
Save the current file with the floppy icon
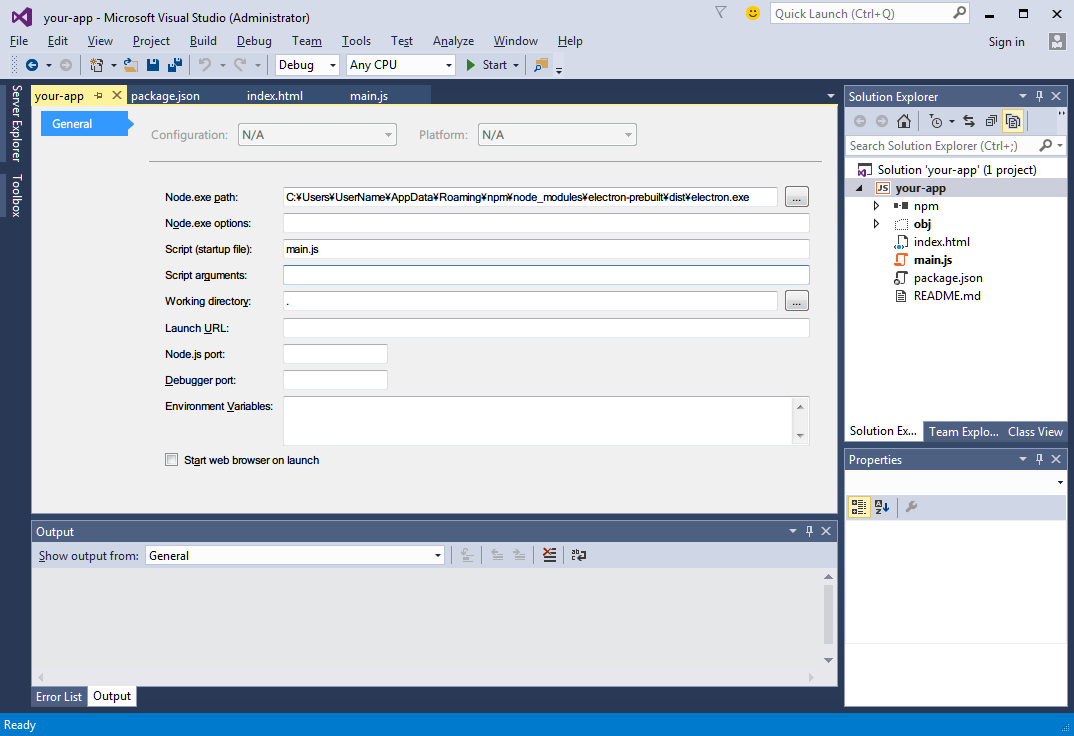pyautogui.click(x=153, y=65)
